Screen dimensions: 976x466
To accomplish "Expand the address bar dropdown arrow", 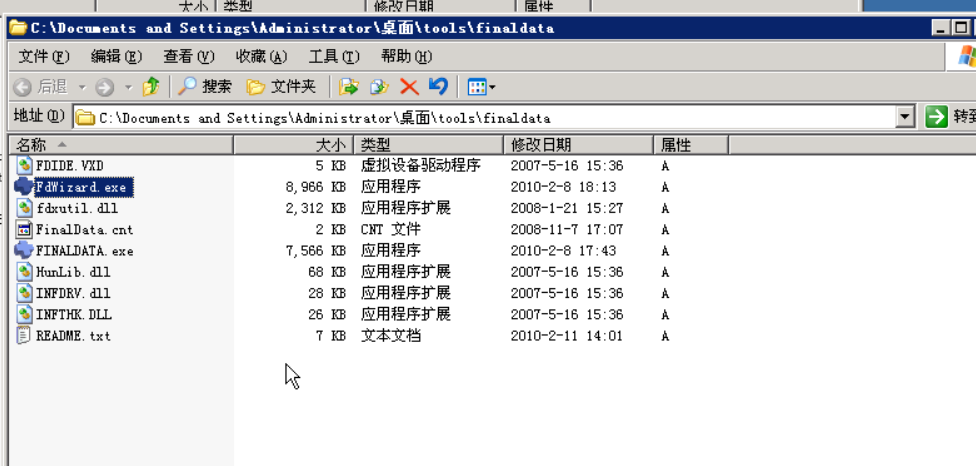I will [906, 117].
